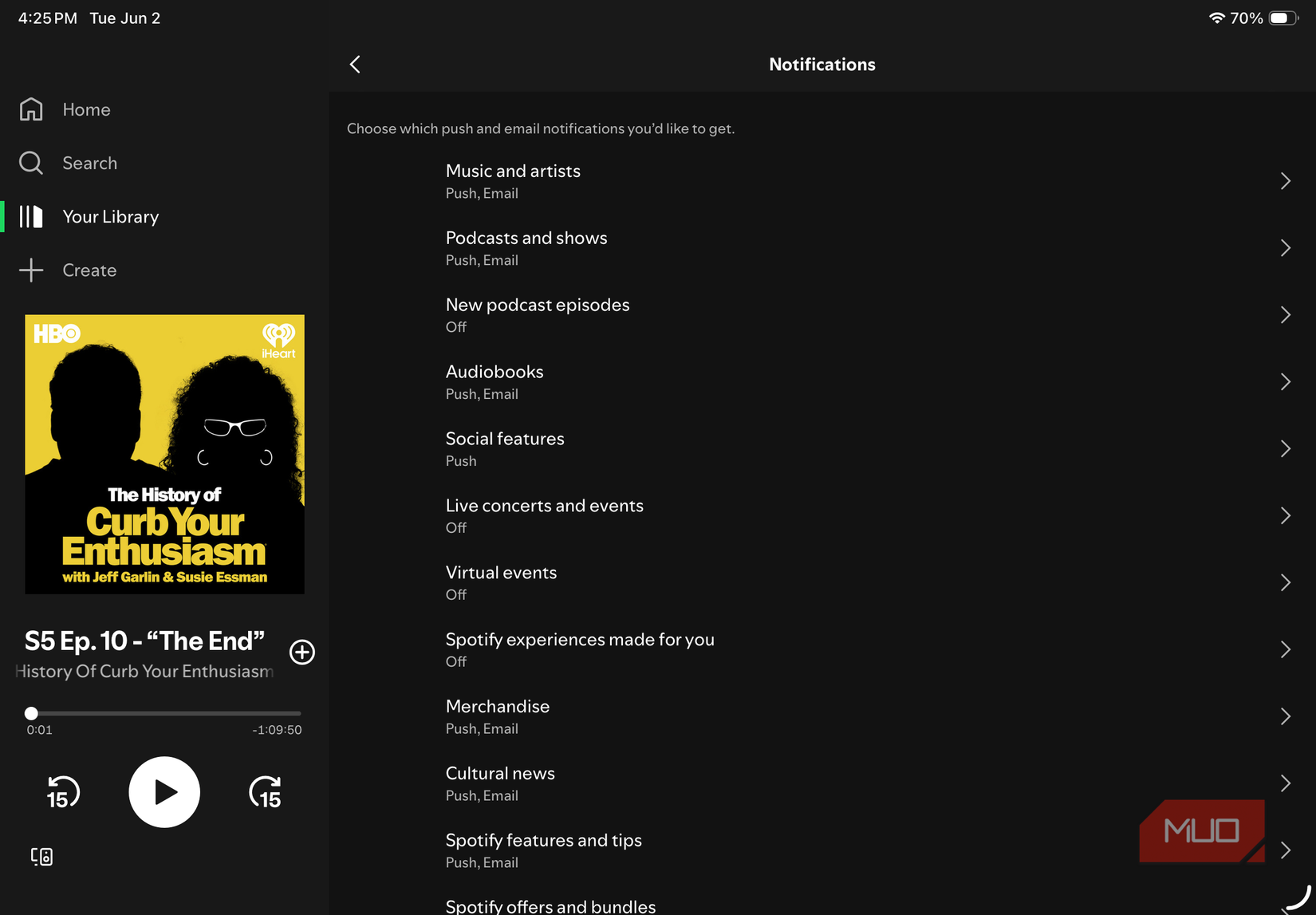Screen dimensions: 1316x915
Task: Skip forward 15 seconds
Action: pyautogui.click(x=266, y=792)
